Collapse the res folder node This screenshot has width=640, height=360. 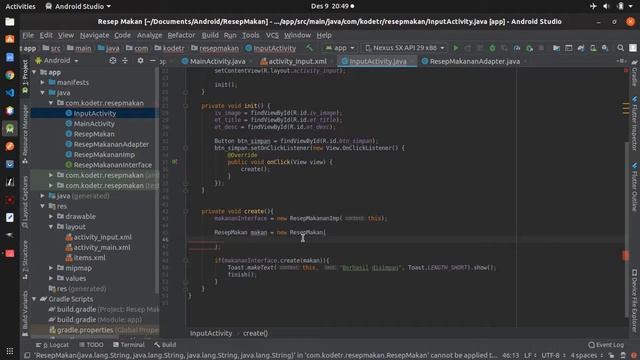43,206
